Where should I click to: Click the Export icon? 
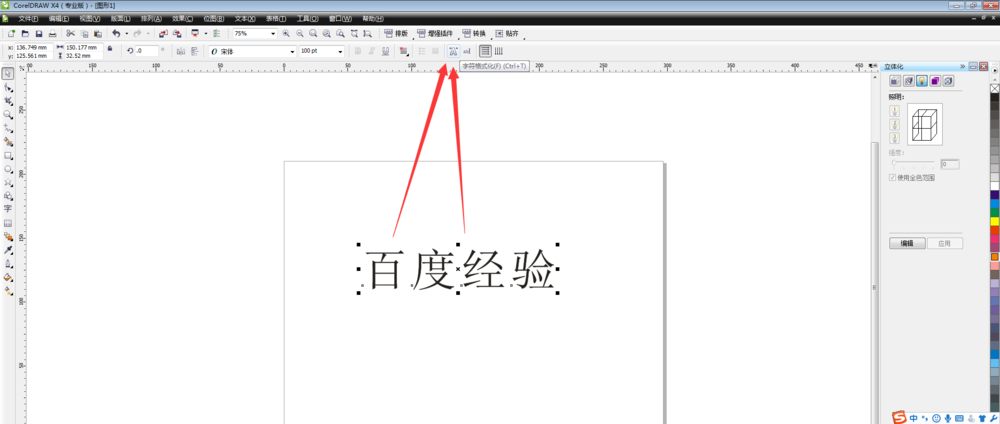[x=176, y=33]
